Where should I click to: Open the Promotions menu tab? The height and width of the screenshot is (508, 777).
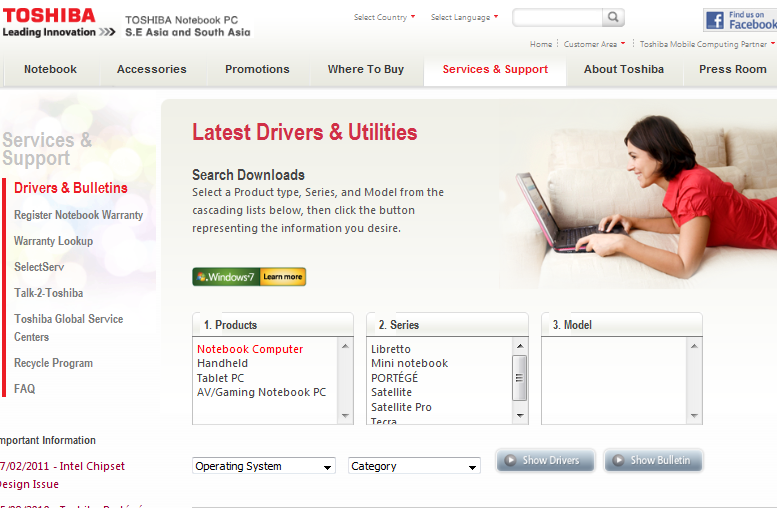pyautogui.click(x=257, y=69)
